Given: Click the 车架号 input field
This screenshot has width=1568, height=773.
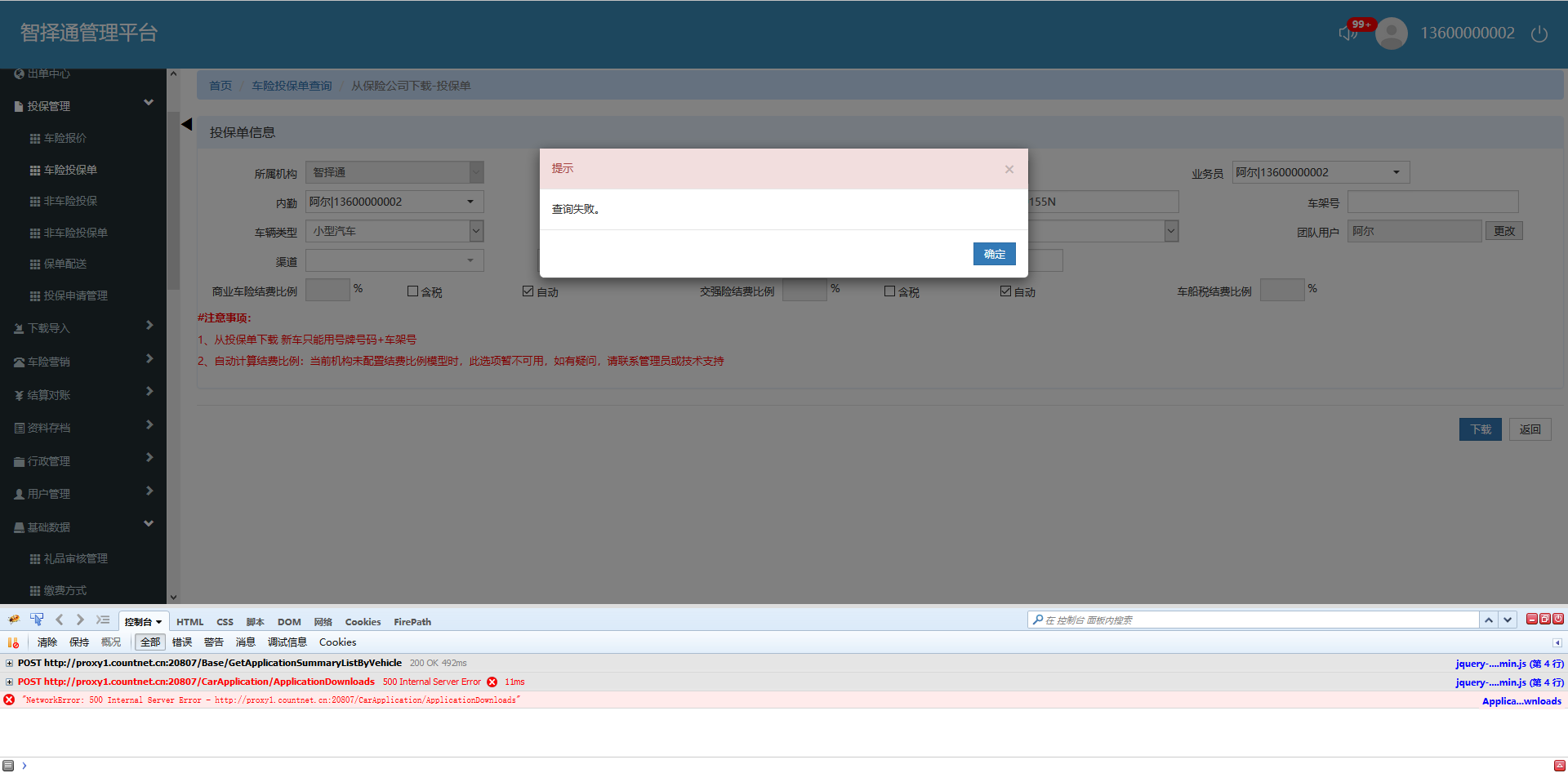Looking at the screenshot, I should [x=1433, y=202].
